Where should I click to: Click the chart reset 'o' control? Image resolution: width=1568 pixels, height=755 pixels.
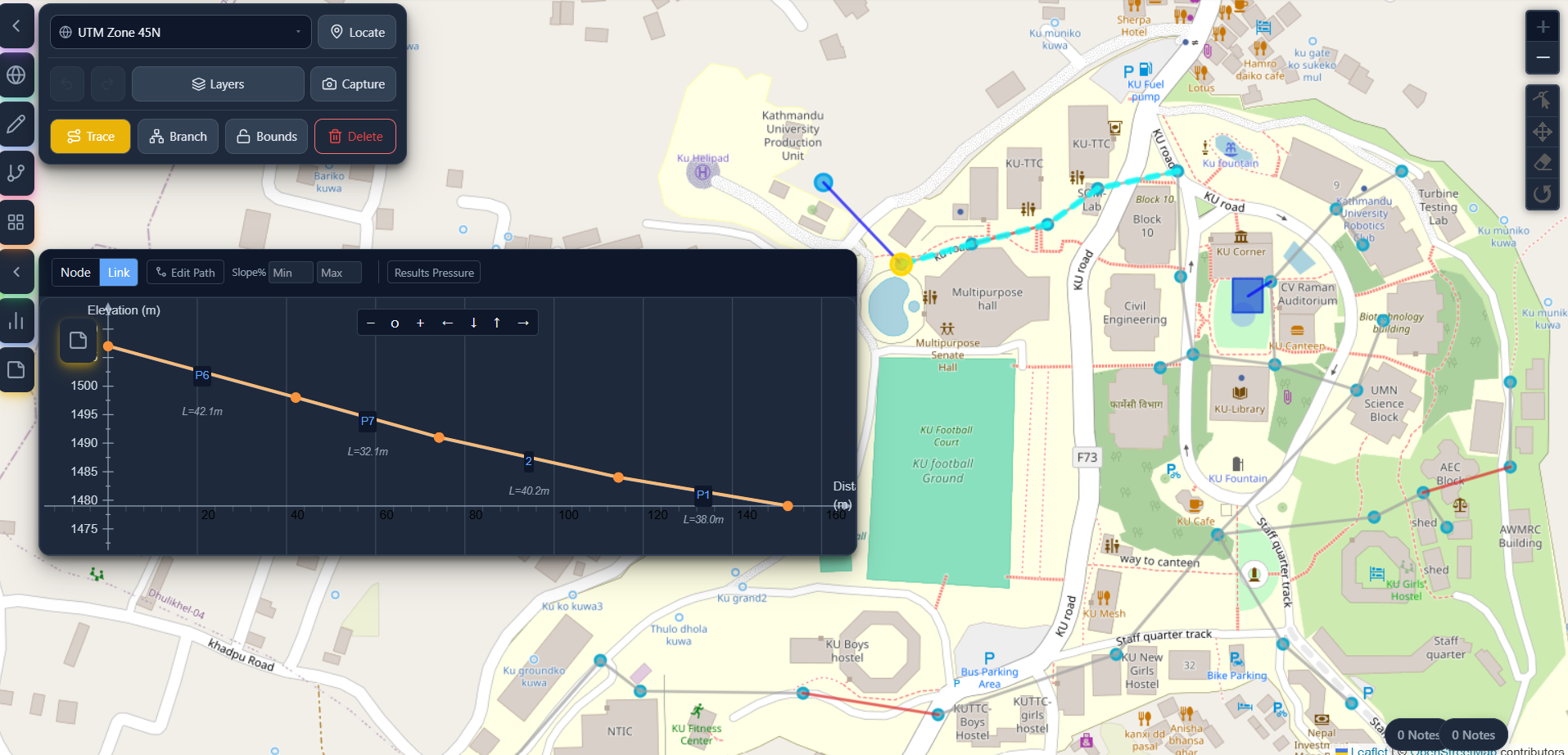(395, 323)
